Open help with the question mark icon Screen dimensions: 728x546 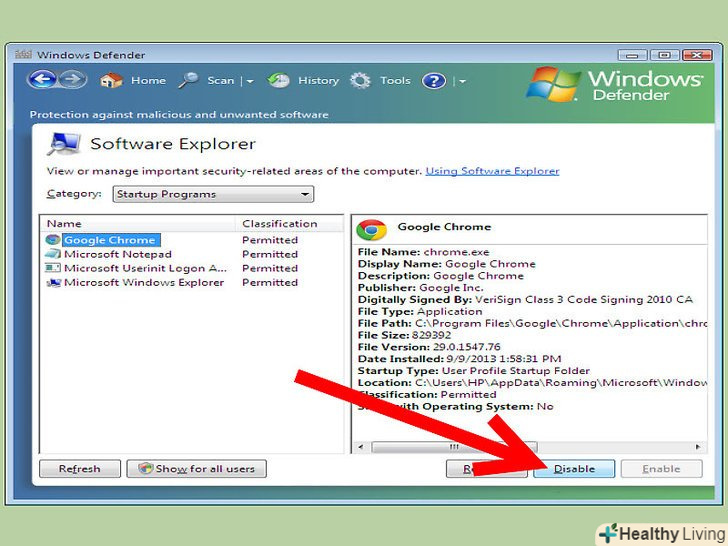[x=434, y=81]
